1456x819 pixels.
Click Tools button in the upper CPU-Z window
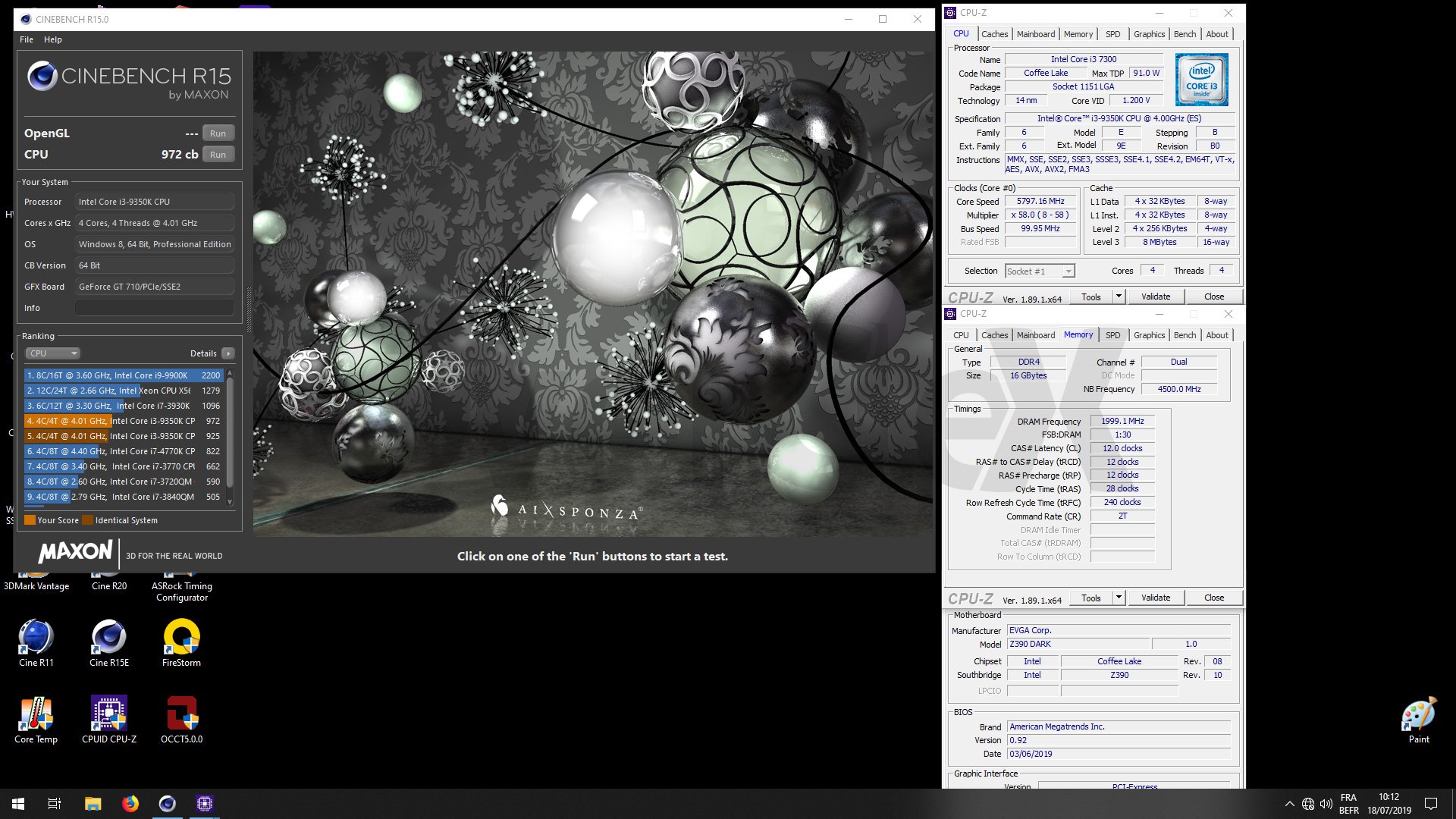1091,297
